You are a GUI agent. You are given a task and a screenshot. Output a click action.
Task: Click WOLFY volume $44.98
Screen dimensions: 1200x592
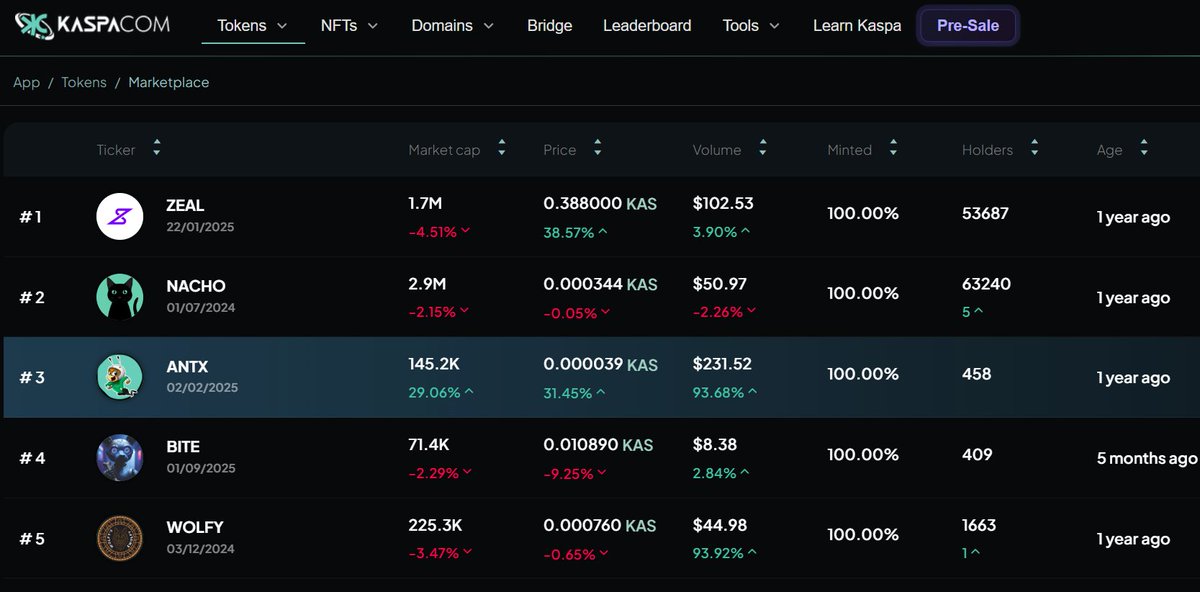pyautogui.click(x=720, y=525)
